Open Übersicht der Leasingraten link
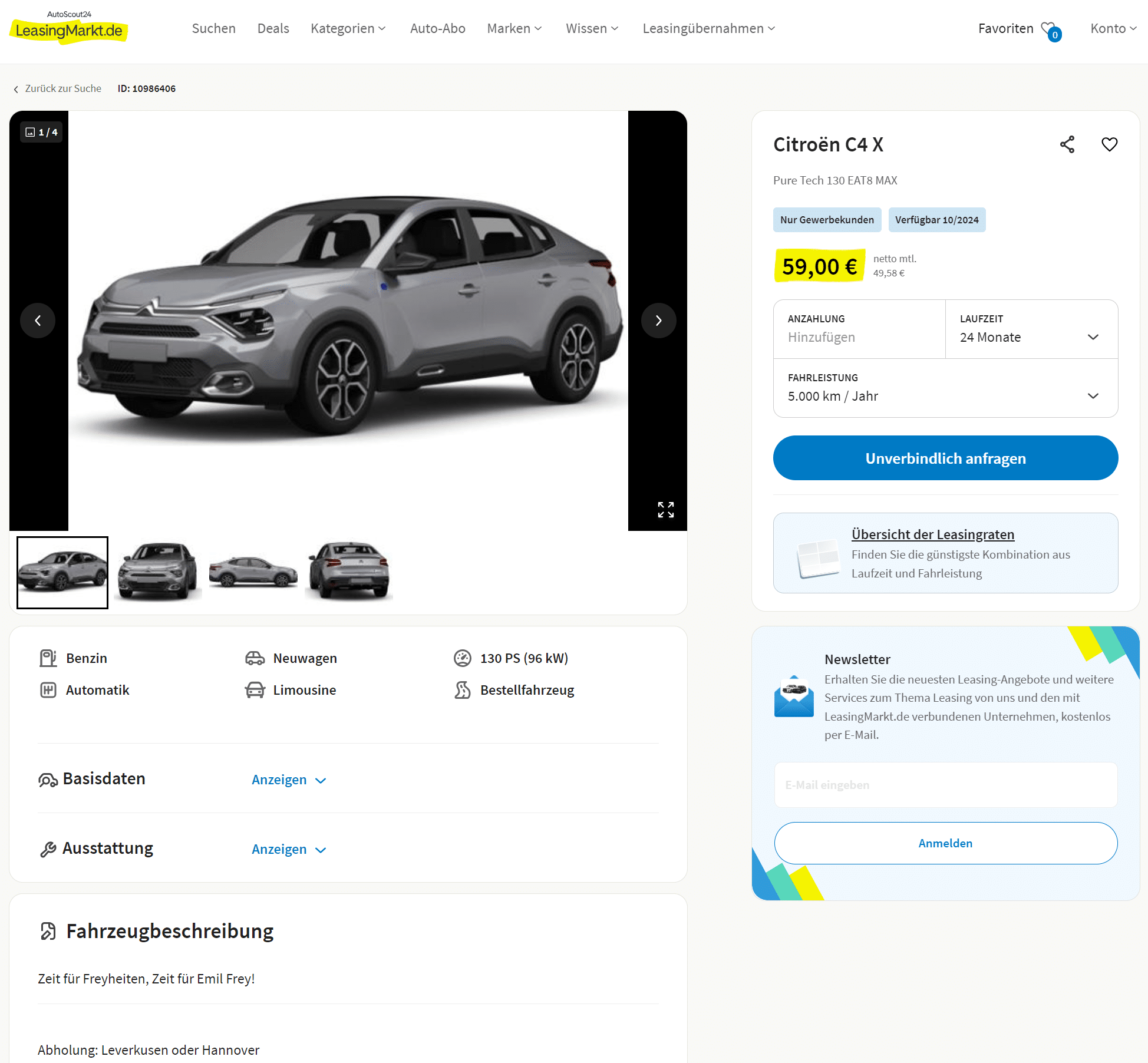The width and height of the screenshot is (1148, 1063). tap(932, 534)
